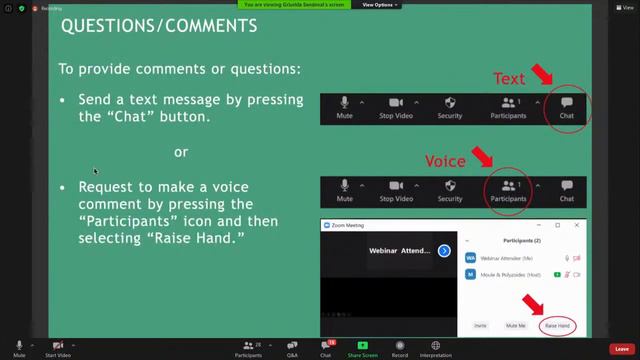This screenshot has width=640, height=360.
Task: Click Mute in the slide's Text example toolbar
Action: pyautogui.click(x=344, y=108)
